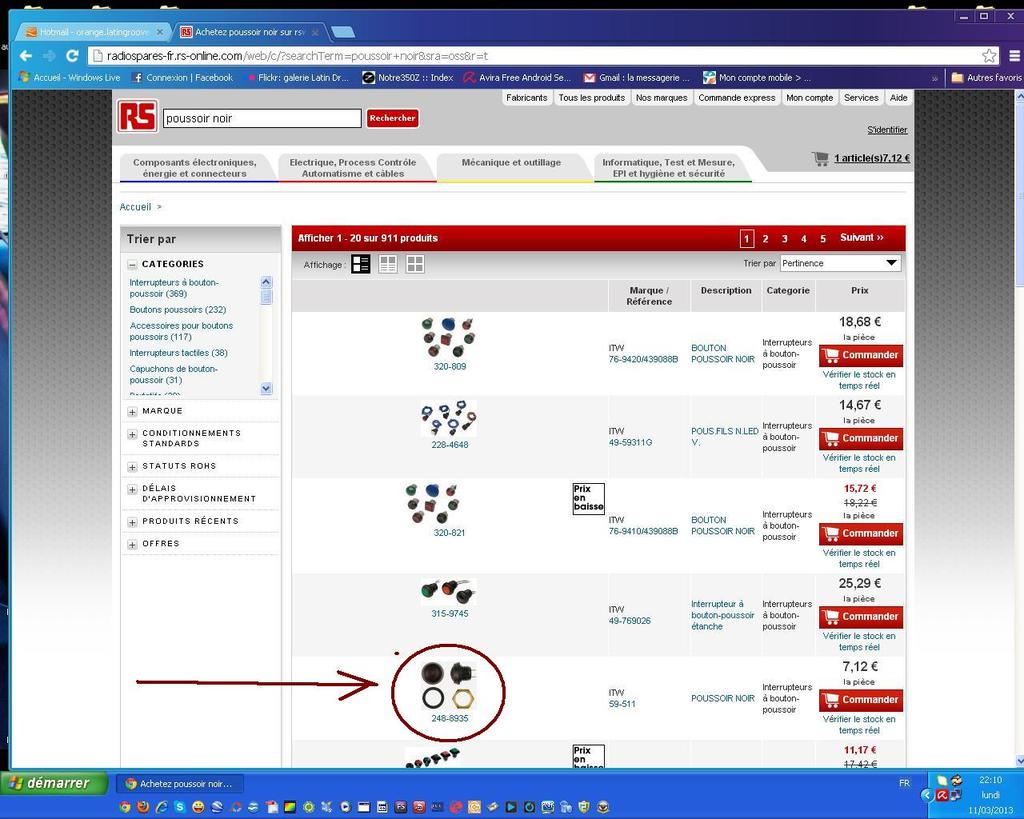Image resolution: width=1024 pixels, height=819 pixels.
Task: Switch to detailed list view display
Action: coord(360,264)
